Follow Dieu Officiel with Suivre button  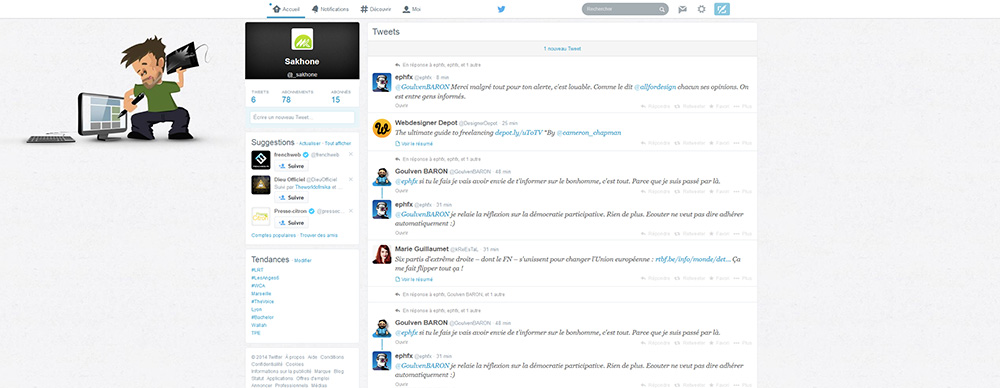pos(291,198)
